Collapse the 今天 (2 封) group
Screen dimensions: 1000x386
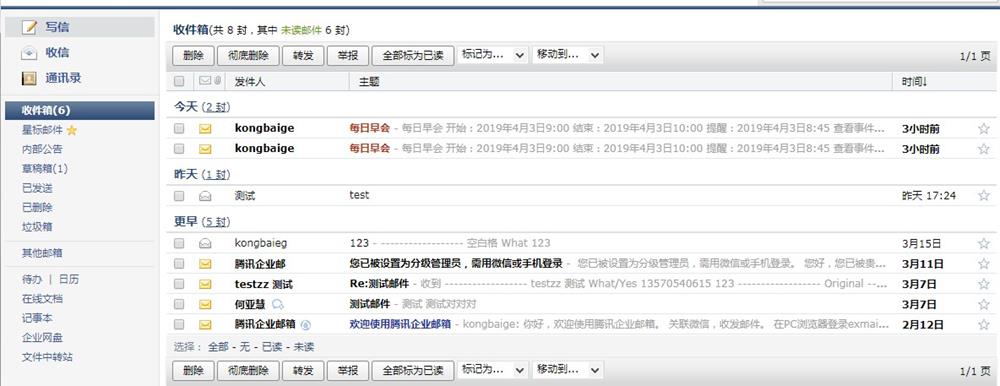[202, 107]
